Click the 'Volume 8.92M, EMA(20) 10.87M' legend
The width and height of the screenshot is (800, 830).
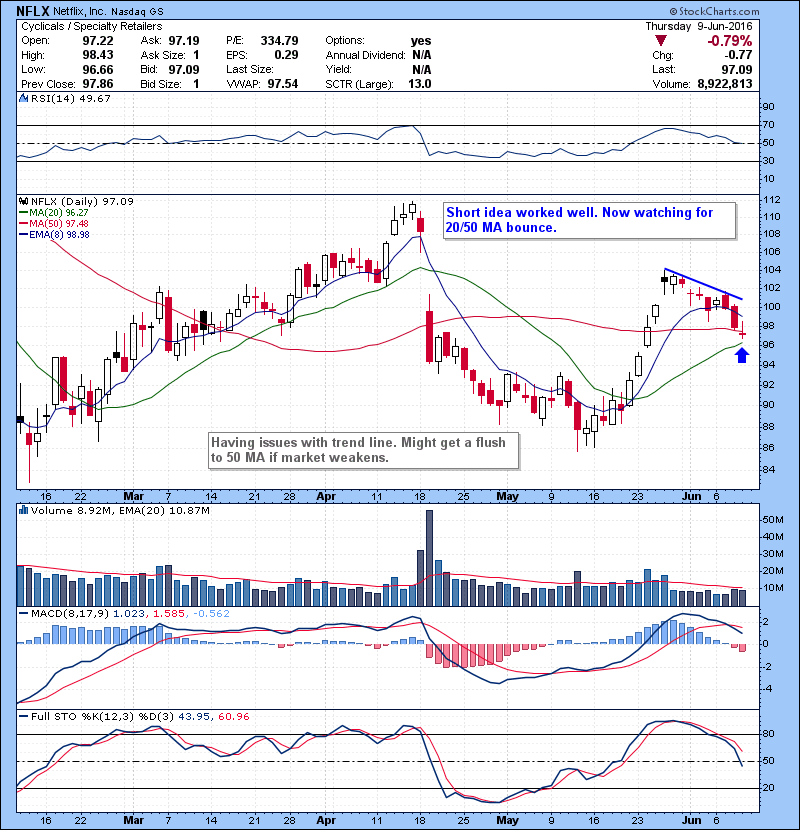tap(120, 510)
